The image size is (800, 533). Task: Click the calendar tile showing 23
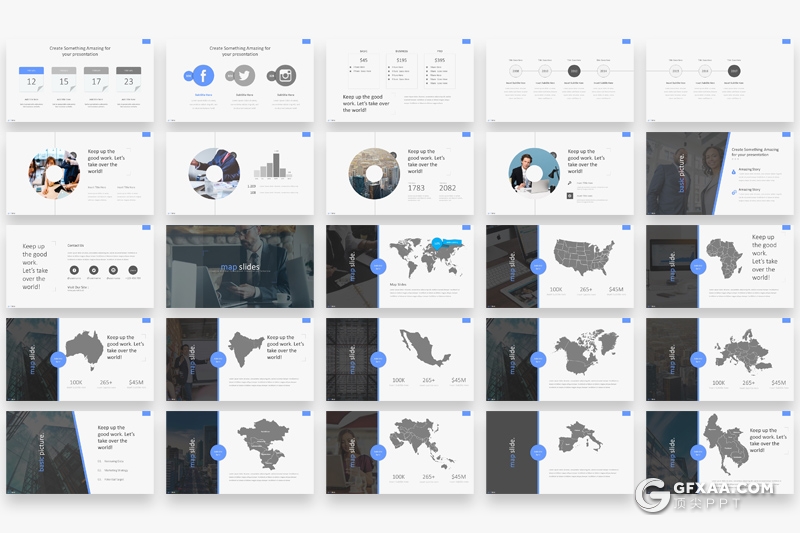click(128, 80)
